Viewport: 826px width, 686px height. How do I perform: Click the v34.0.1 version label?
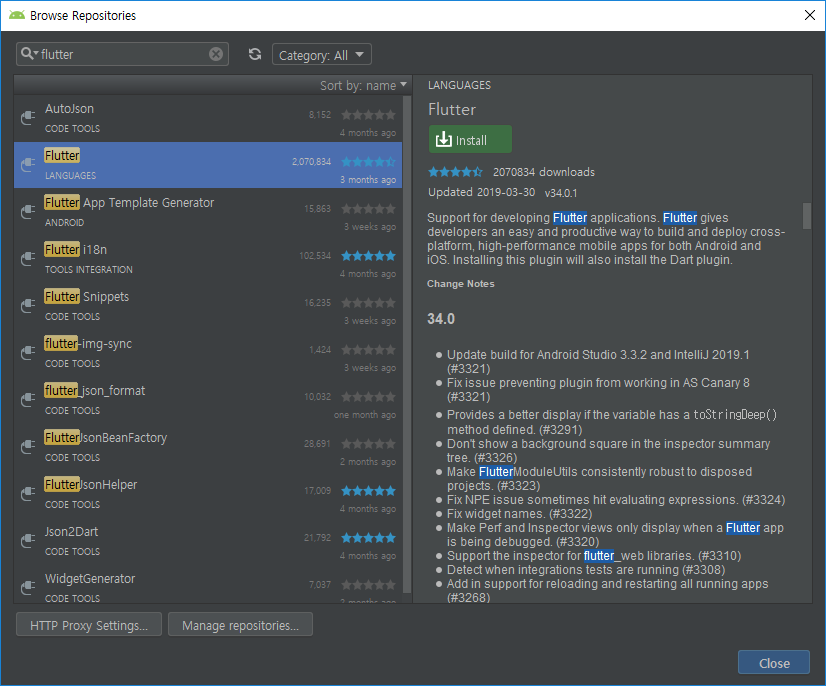560,193
